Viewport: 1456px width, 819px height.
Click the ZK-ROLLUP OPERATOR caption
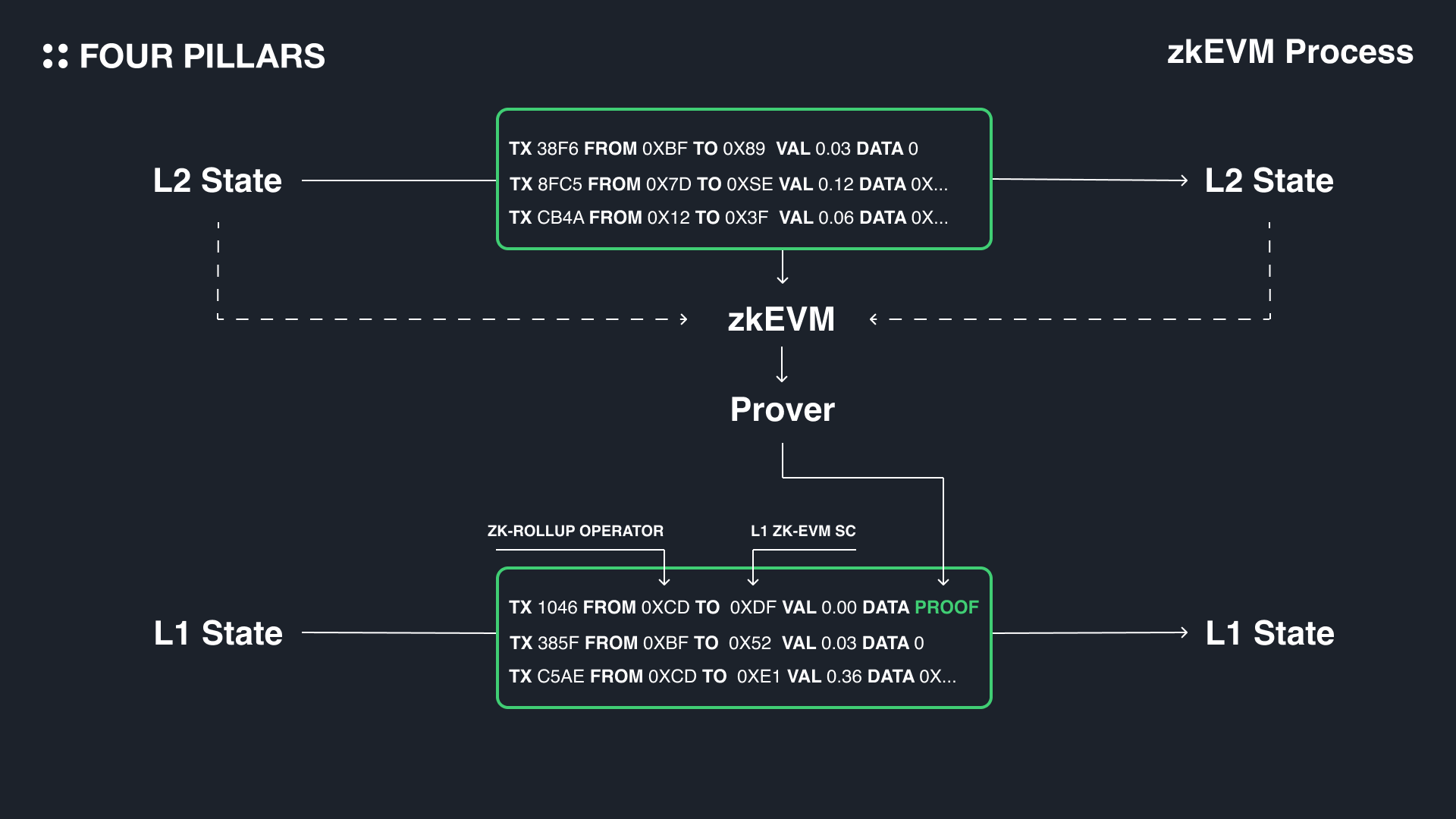[575, 531]
